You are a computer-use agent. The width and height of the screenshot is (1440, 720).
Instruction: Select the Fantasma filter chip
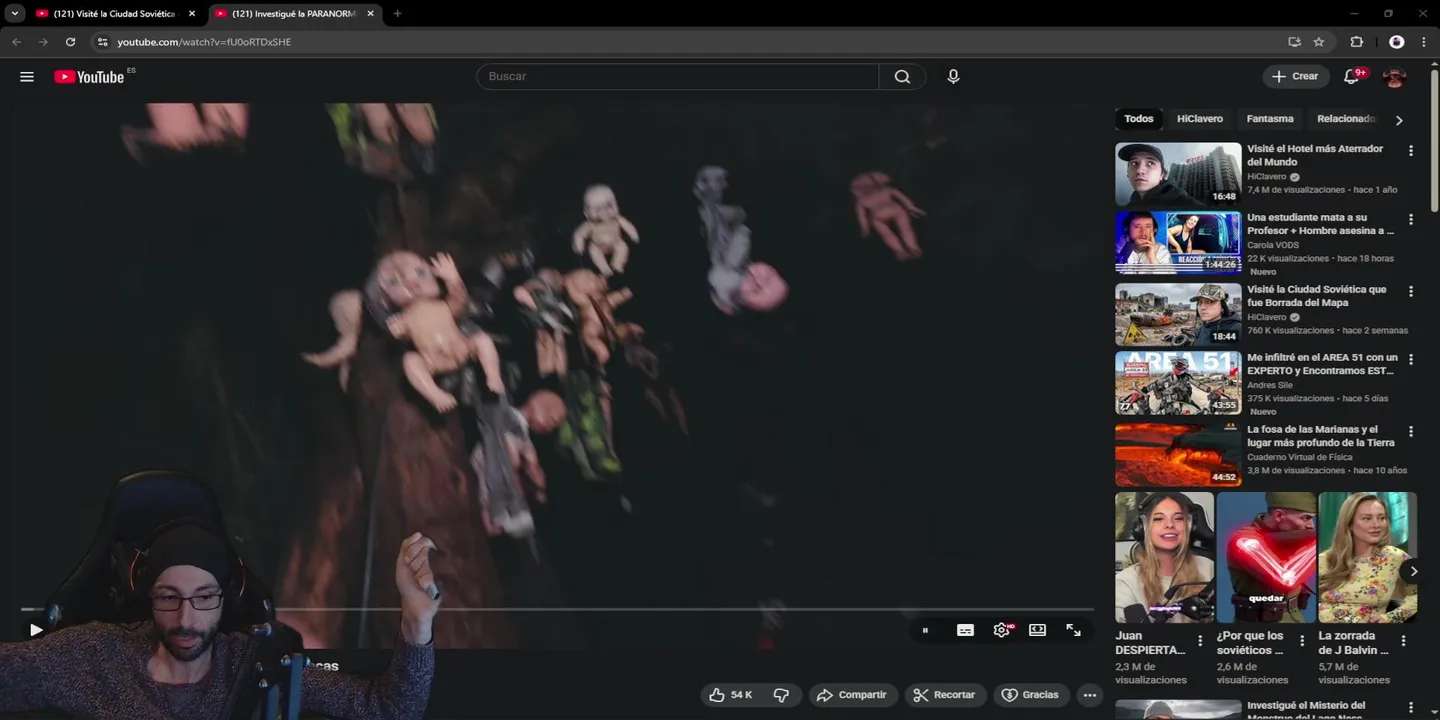[1270, 119]
